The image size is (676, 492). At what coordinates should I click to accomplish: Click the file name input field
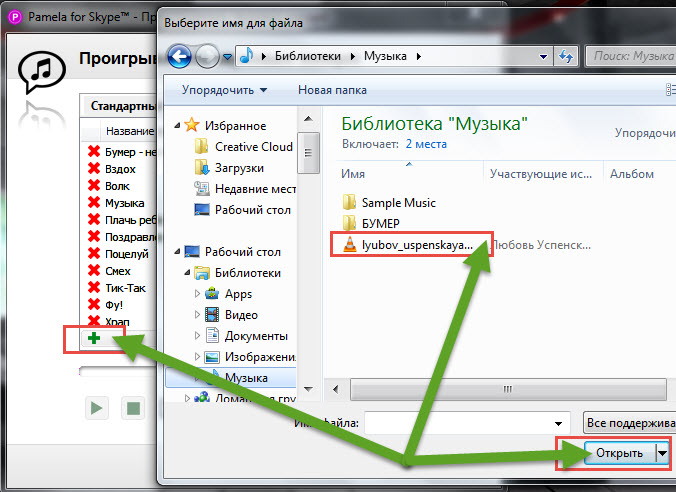(x=467, y=423)
